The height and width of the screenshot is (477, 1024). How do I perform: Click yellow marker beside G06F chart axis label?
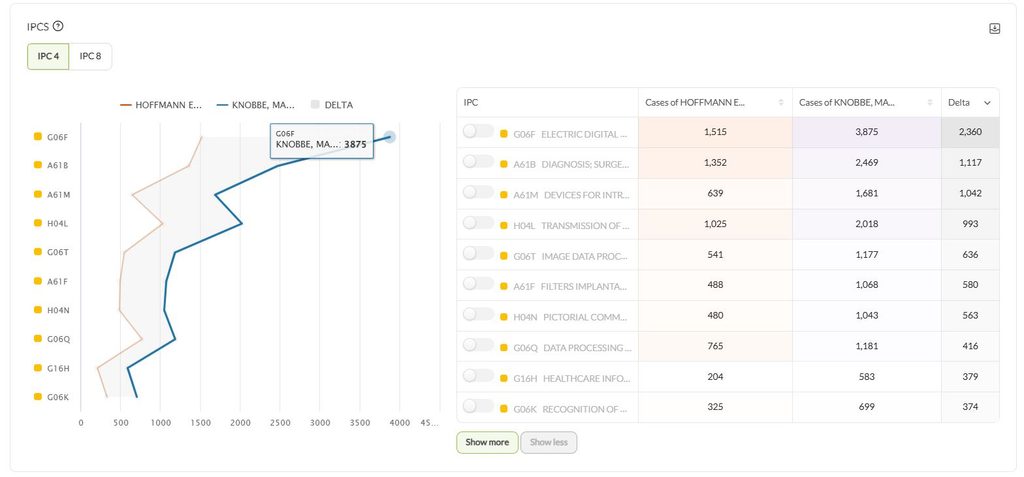[38, 137]
